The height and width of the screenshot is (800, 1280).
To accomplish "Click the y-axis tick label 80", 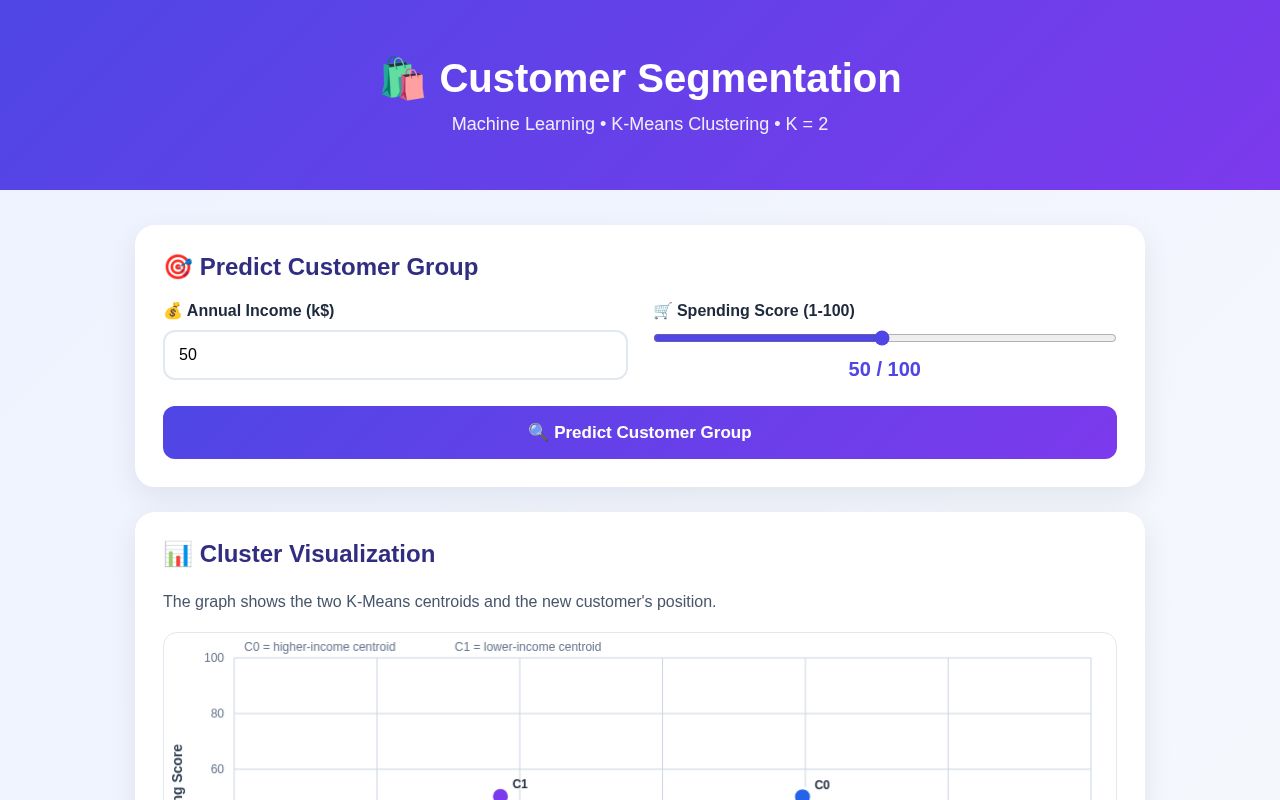I will click(217, 714).
